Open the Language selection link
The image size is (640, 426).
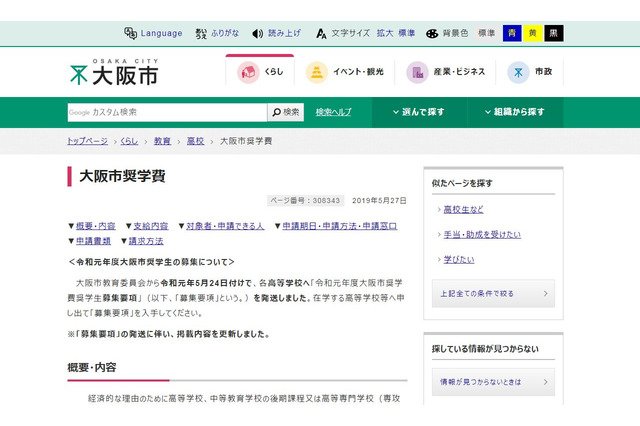tap(161, 33)
